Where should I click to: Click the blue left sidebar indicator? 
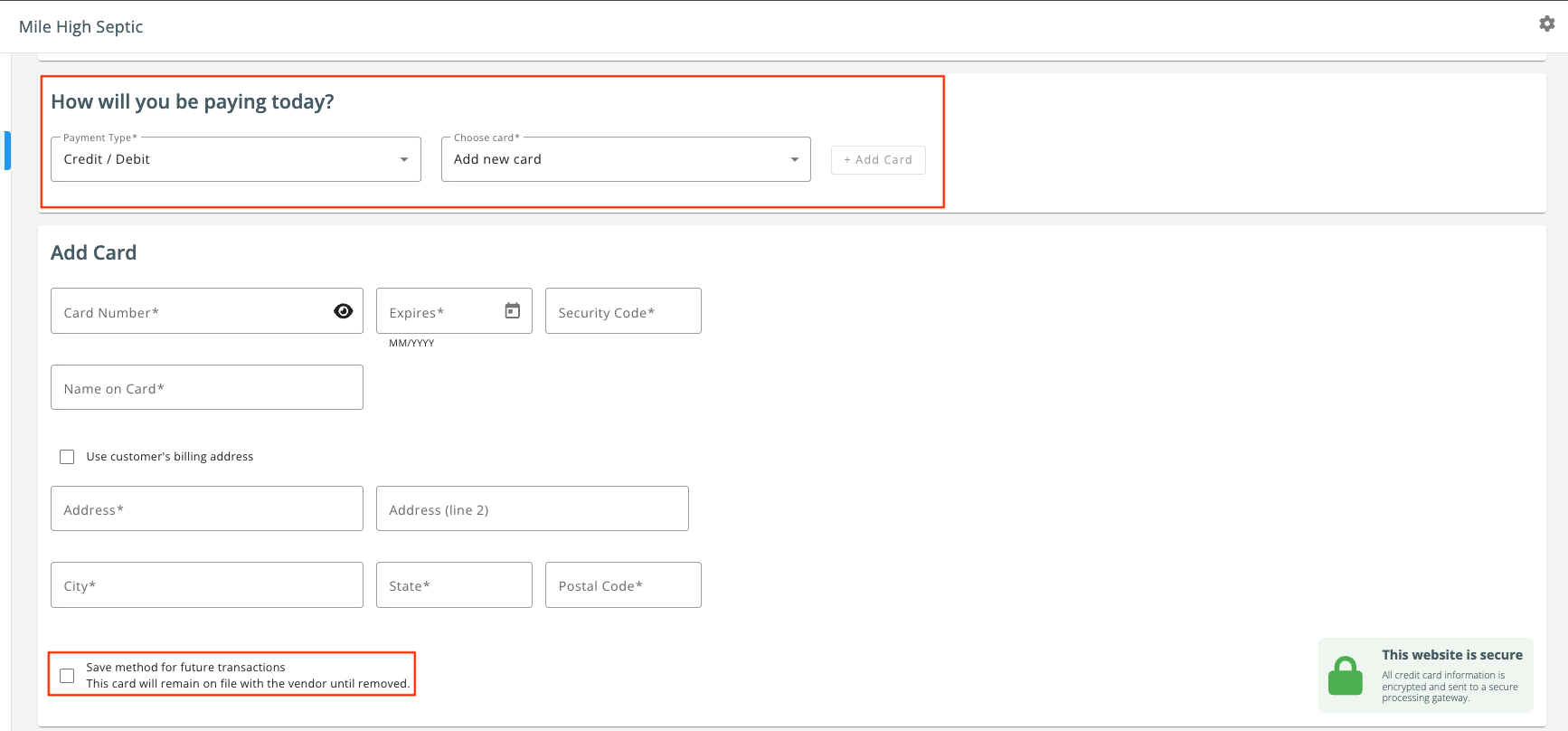[x=7, y=151]
